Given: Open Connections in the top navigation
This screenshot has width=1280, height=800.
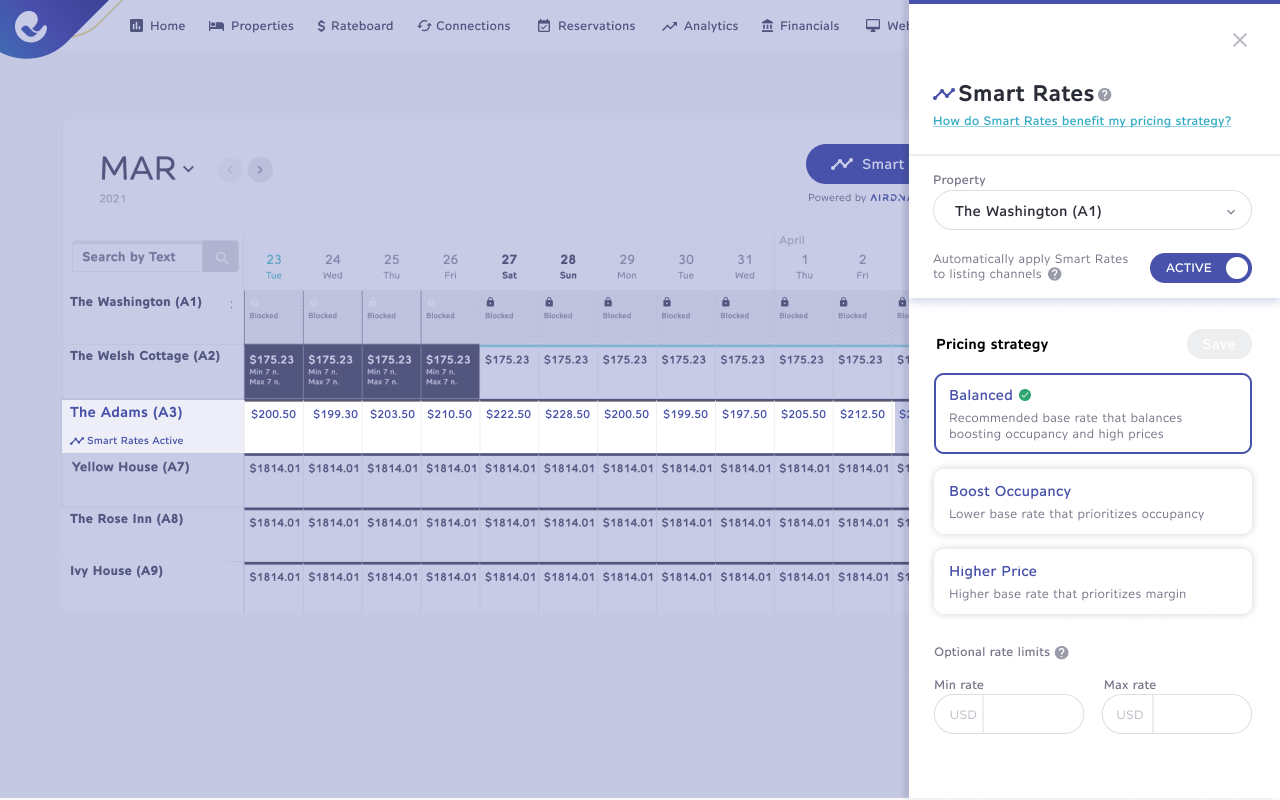Looking at the screenshot, I should point(464,26).
